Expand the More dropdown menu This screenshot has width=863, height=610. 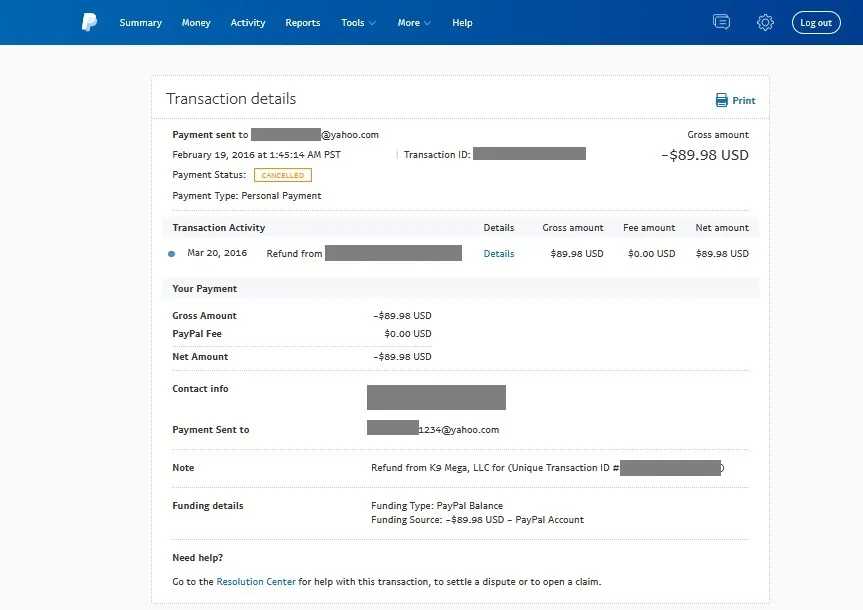tap(414, 23)
